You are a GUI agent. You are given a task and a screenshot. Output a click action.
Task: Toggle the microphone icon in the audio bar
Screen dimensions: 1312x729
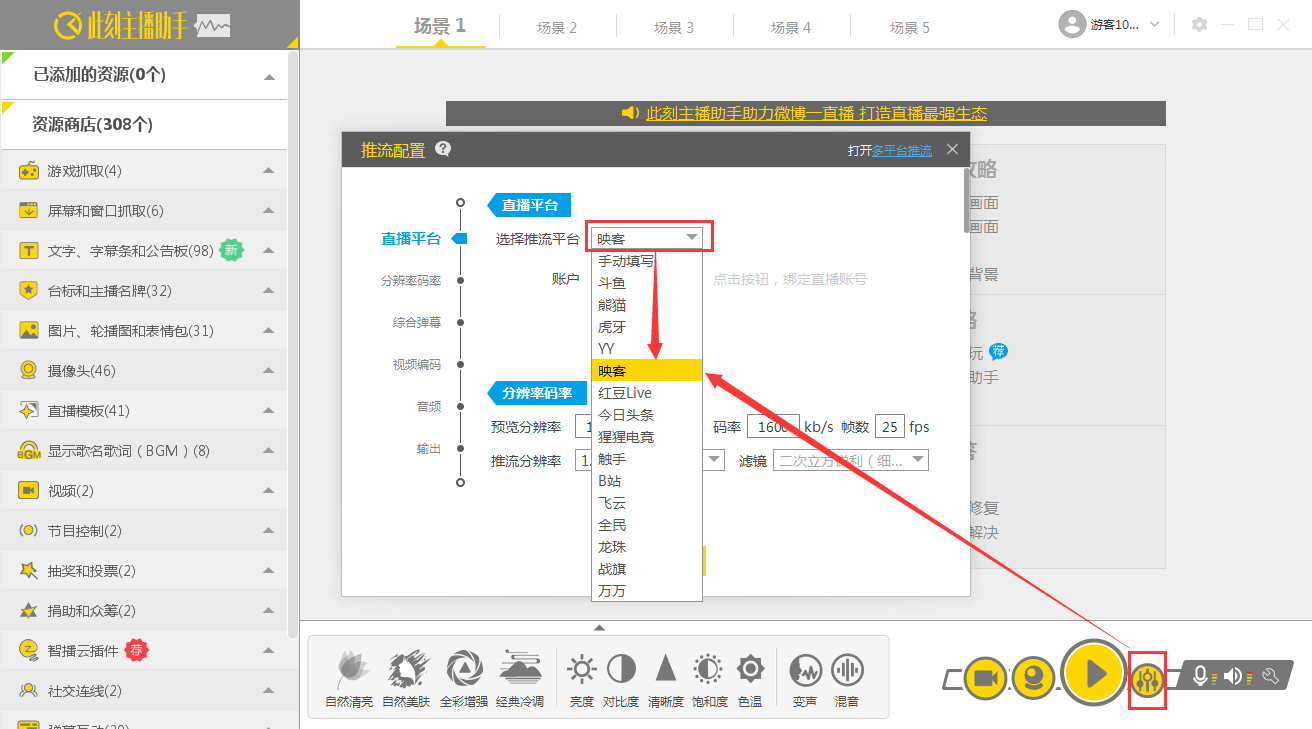coord(1200,676)
